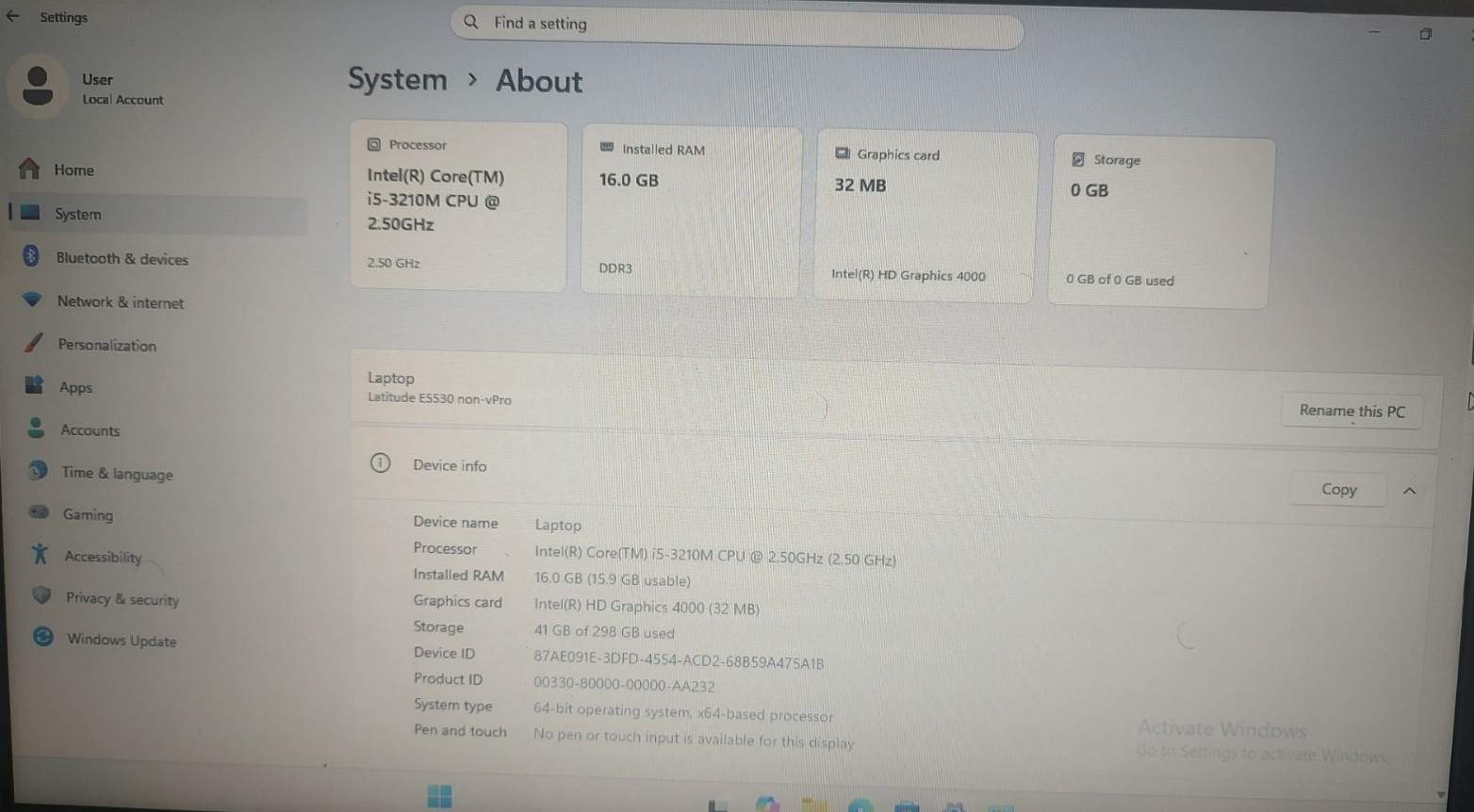Screen dimensions: 1474x812
Task: Click the Storage card disk icon
Action: pos(1078,159)
